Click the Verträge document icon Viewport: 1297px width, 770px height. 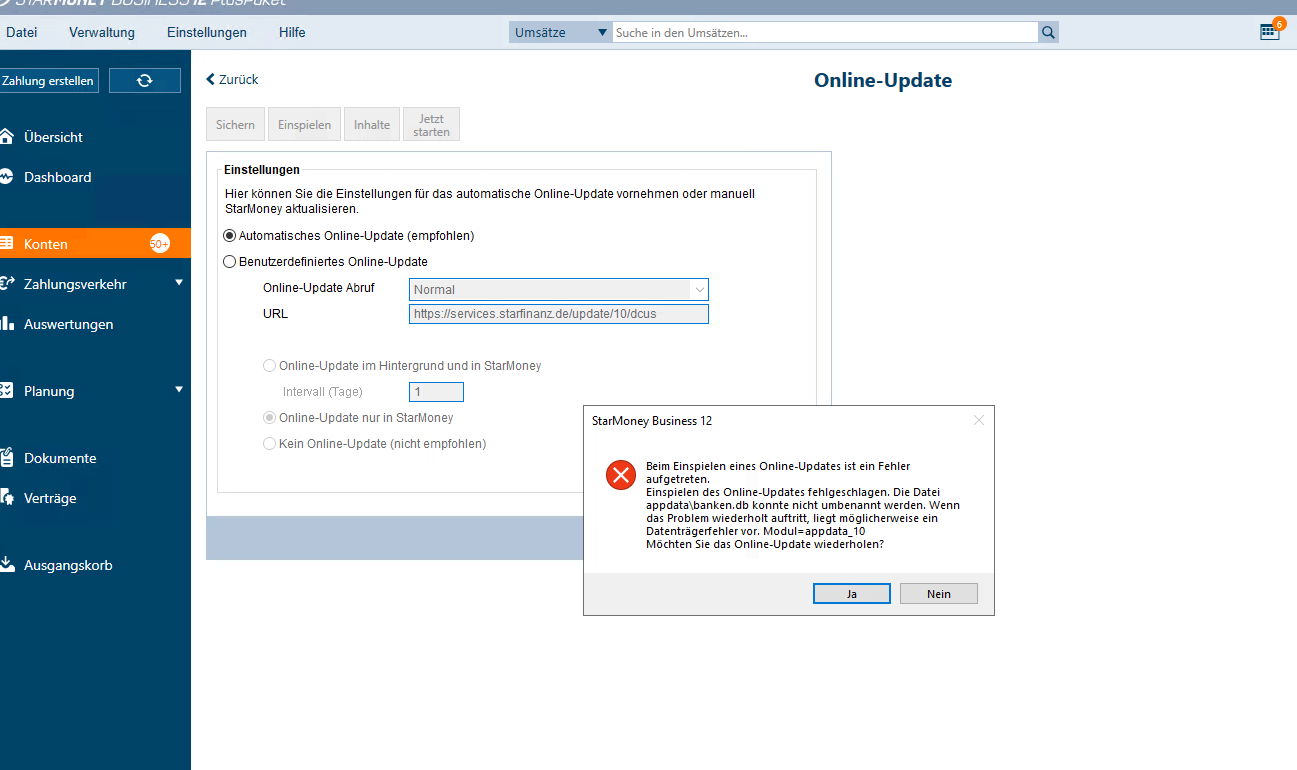tap(6, 498)
